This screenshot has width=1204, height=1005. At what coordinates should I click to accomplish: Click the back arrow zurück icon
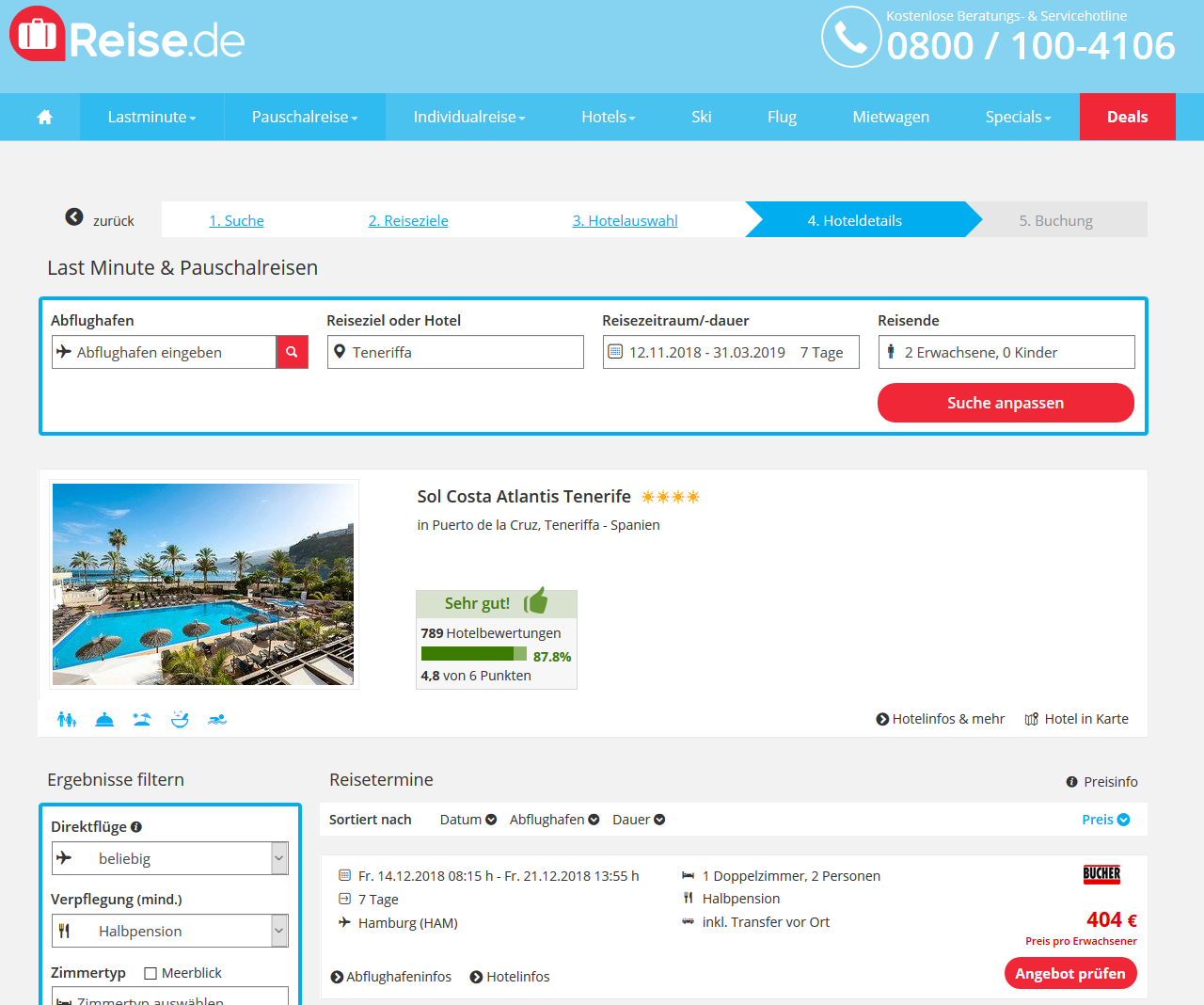(x=74, y=216)
